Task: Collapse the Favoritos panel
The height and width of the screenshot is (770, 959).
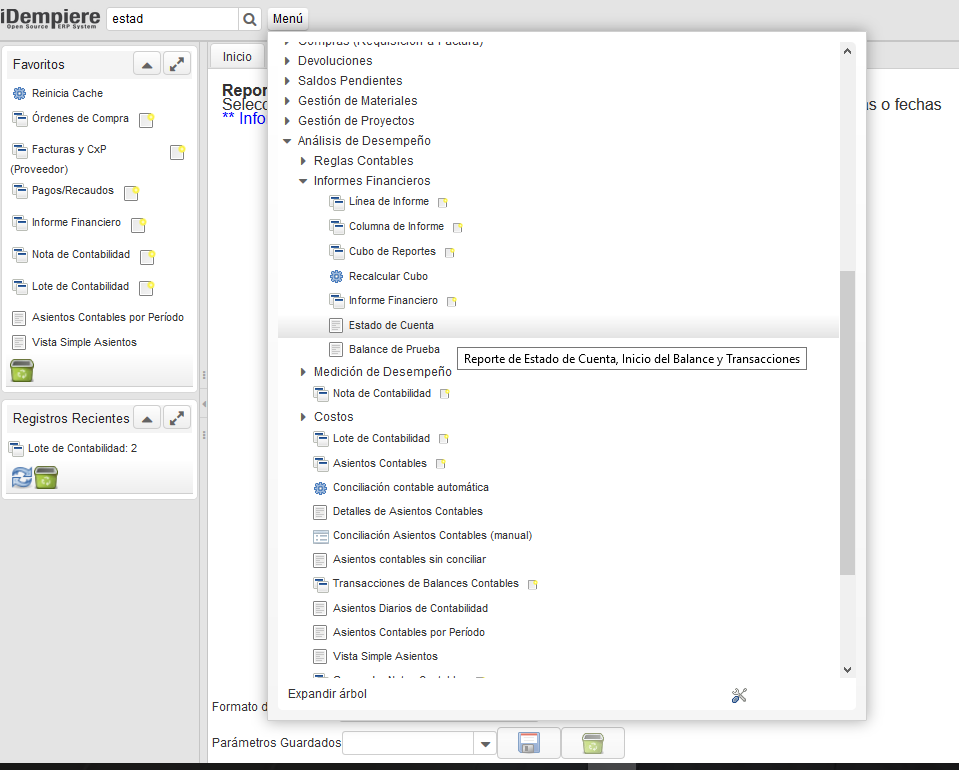Action: coord(147,64)
